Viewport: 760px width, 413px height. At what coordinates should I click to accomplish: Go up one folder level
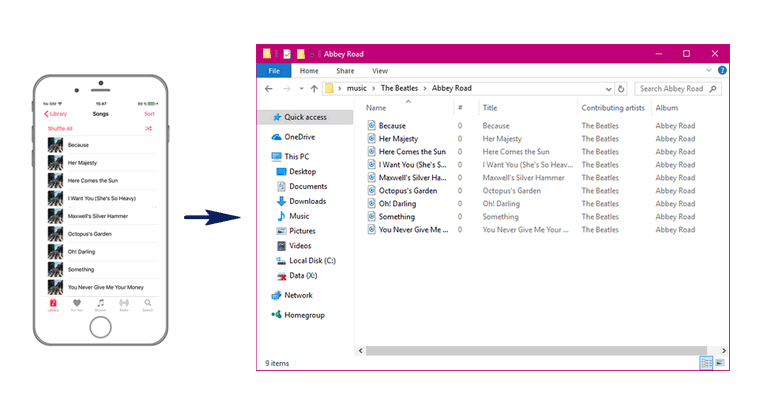(314, 89)
